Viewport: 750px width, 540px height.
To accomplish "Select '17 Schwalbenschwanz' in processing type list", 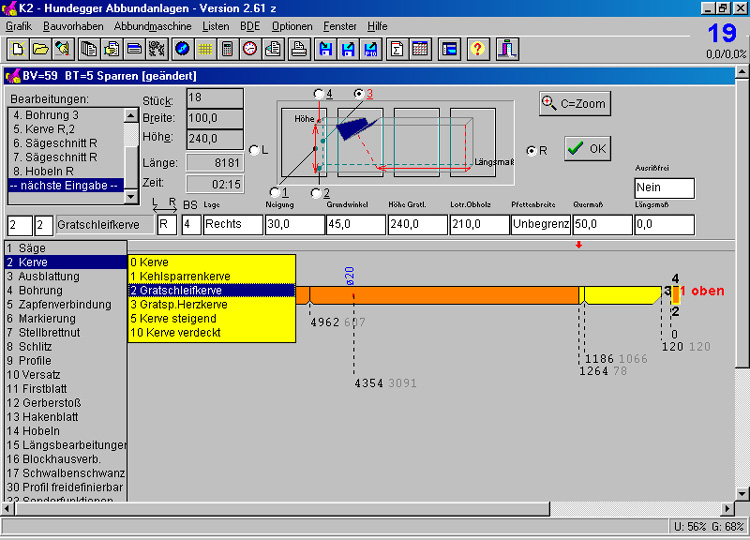I will (x=66, y=473).
